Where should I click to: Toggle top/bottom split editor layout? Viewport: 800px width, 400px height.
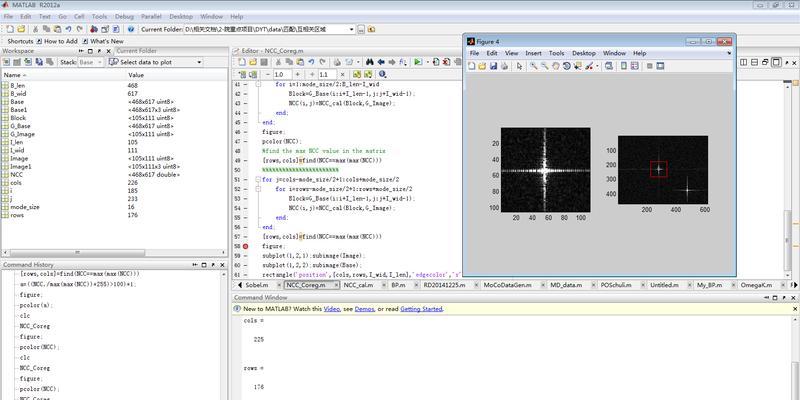coord(754,62)
